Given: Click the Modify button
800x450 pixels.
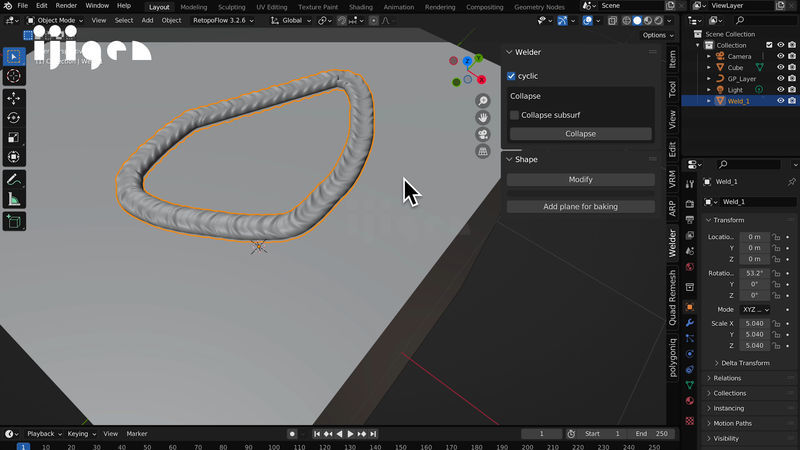Looking at the screenshot, I should coord(581,180).
